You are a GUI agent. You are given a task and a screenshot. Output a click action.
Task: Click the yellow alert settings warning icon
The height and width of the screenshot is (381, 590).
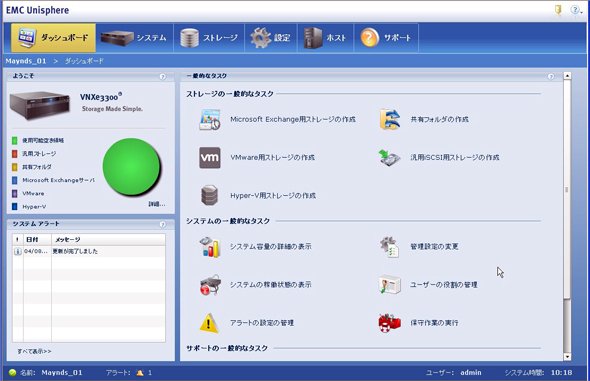[x=209, y=323]
